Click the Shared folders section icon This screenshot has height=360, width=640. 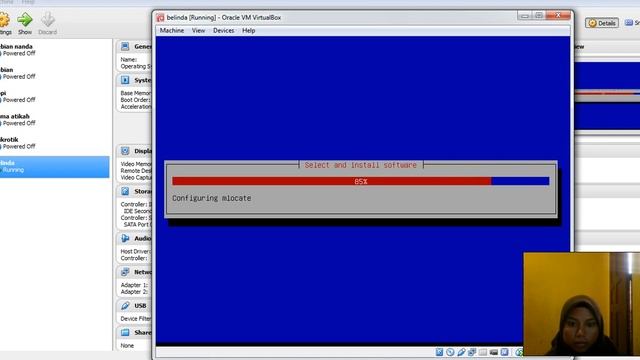(125, 333)
